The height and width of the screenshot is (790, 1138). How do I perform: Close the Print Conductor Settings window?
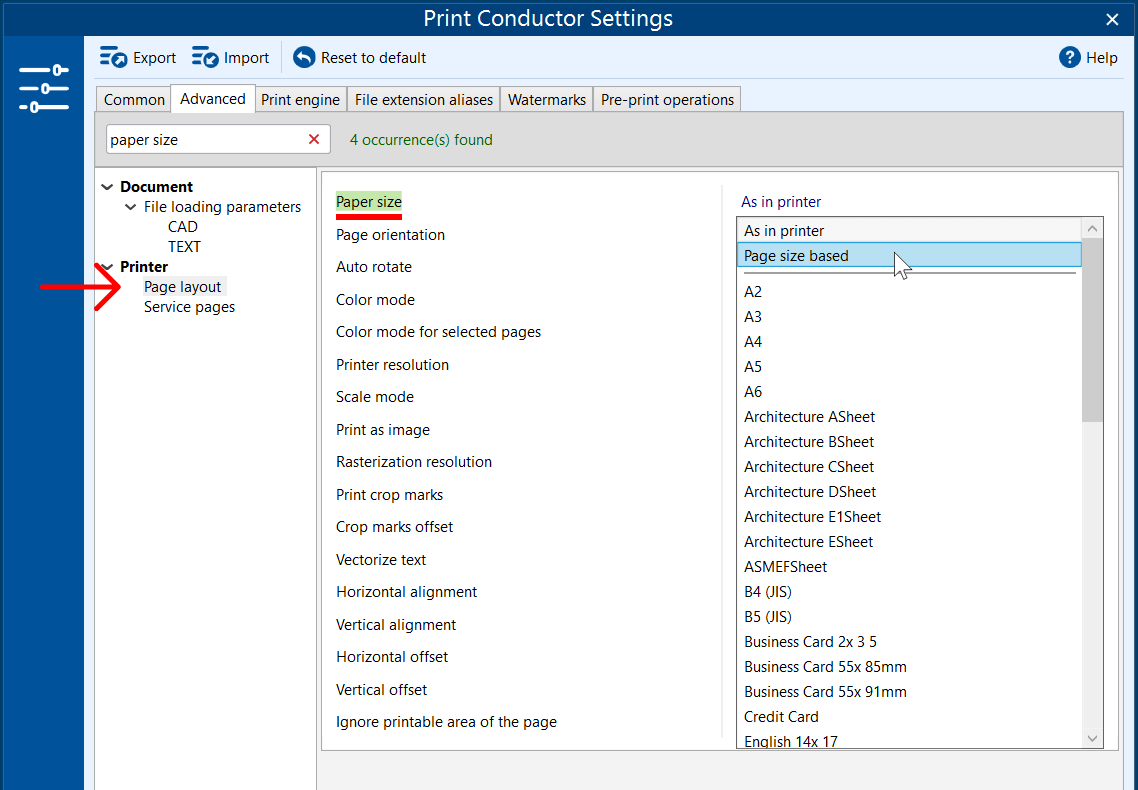click(x=1112, y=19)
